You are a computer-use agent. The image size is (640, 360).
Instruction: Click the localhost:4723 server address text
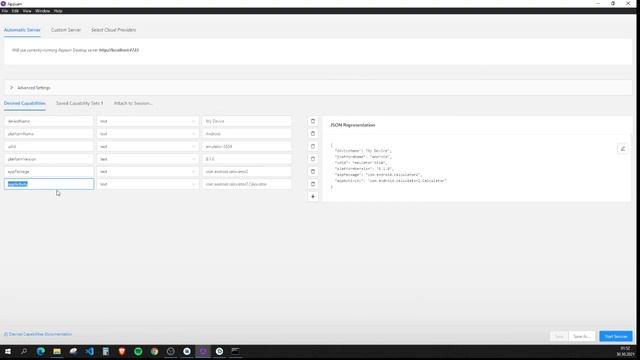(119, 50)
